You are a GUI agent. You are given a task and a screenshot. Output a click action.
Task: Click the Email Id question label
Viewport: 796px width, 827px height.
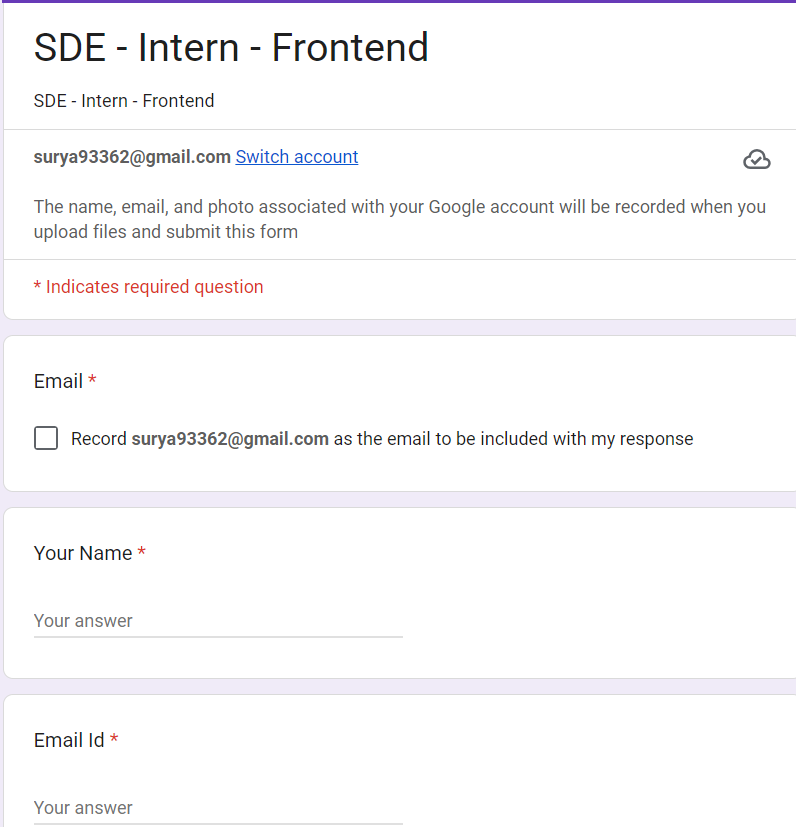(x=69, y=740)
